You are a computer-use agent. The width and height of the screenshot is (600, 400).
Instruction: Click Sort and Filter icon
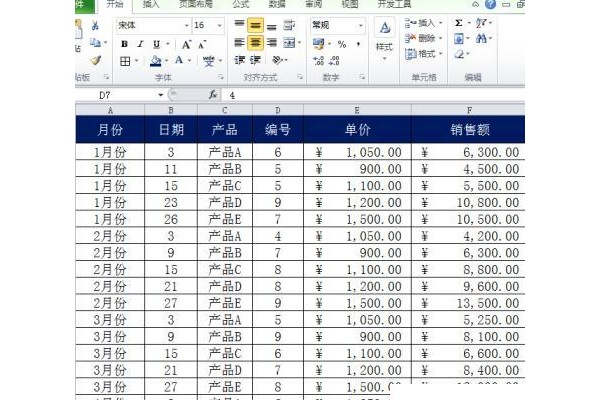coord(481,23)
